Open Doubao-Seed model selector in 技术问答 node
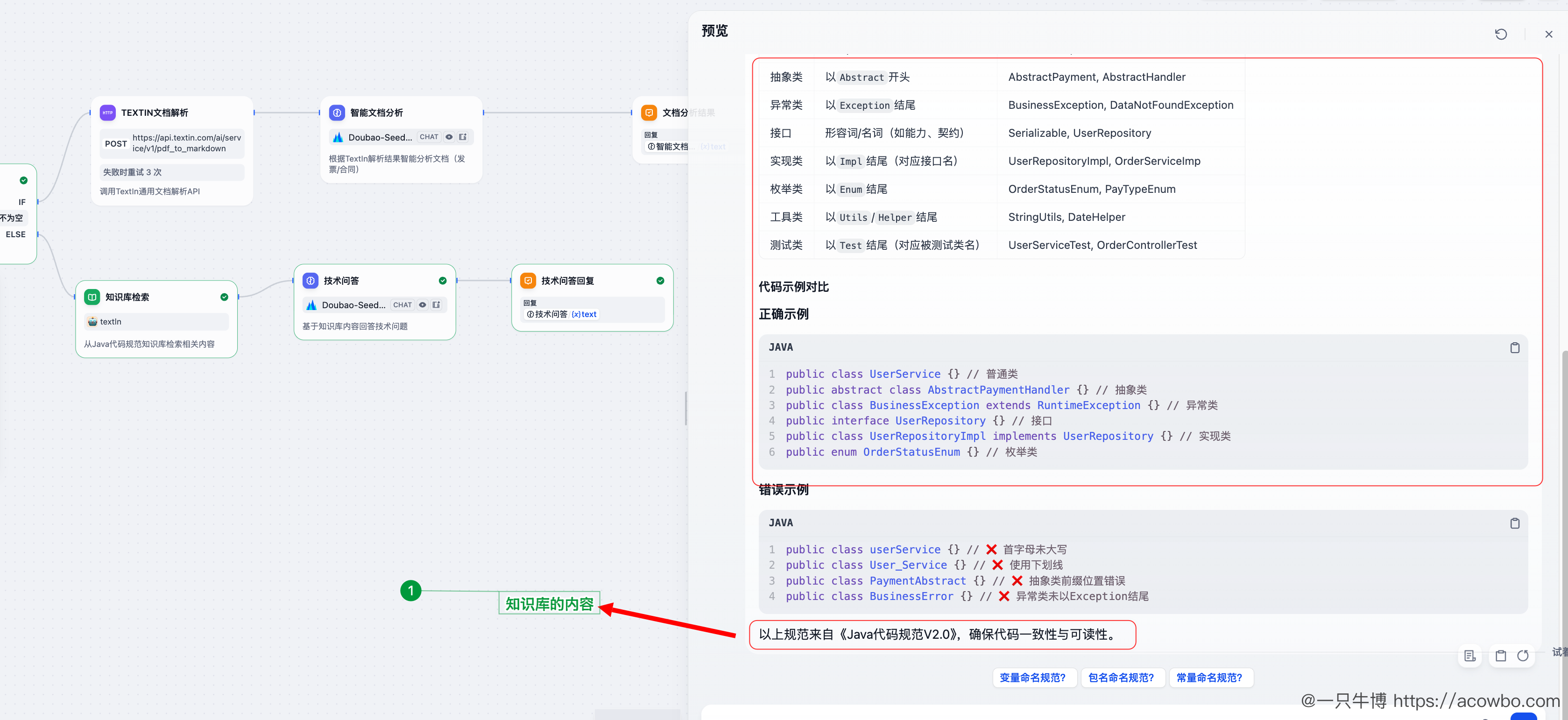 pos(353,305)
